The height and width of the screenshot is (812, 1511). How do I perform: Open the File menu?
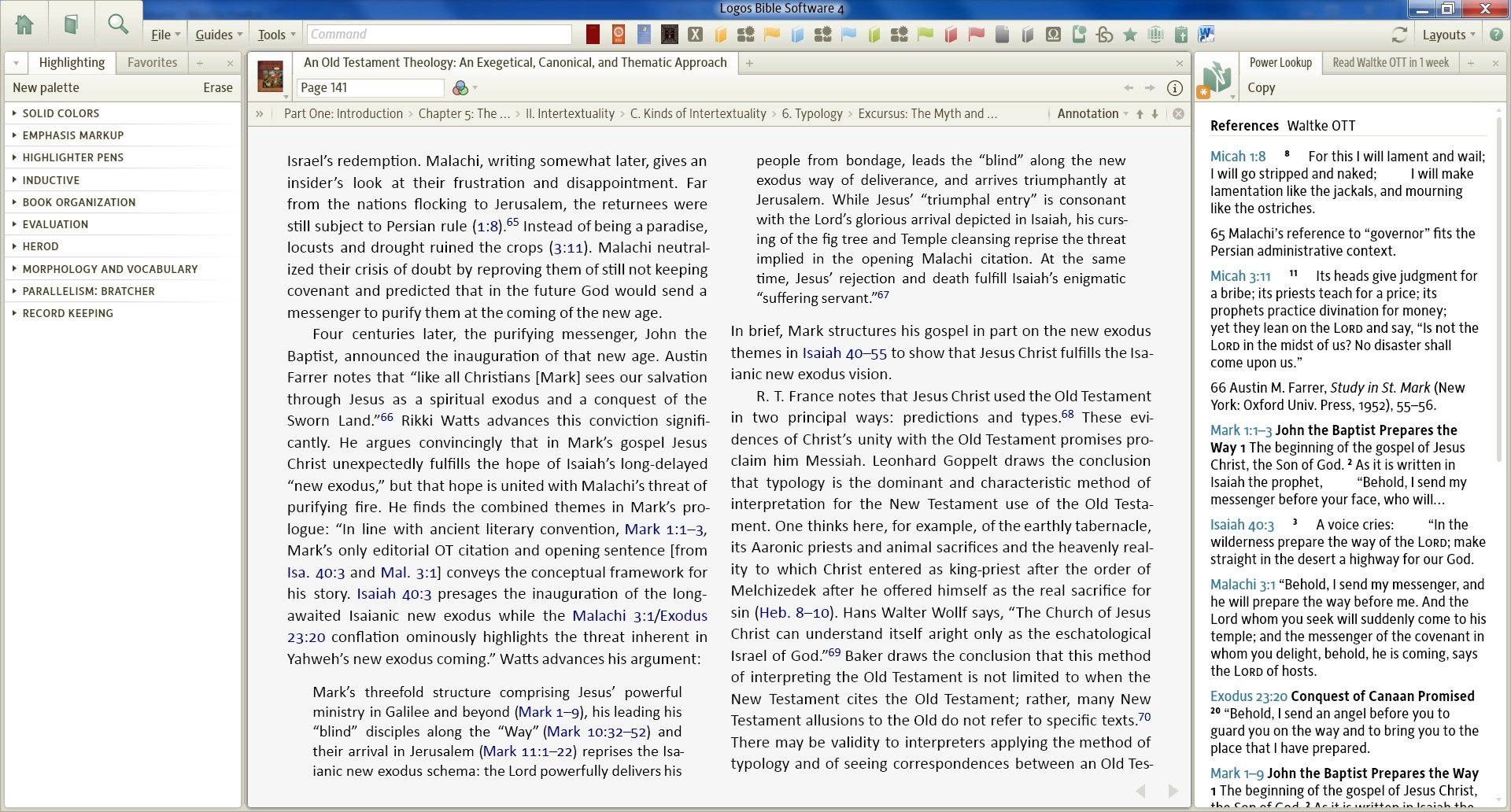pos(165,35)
